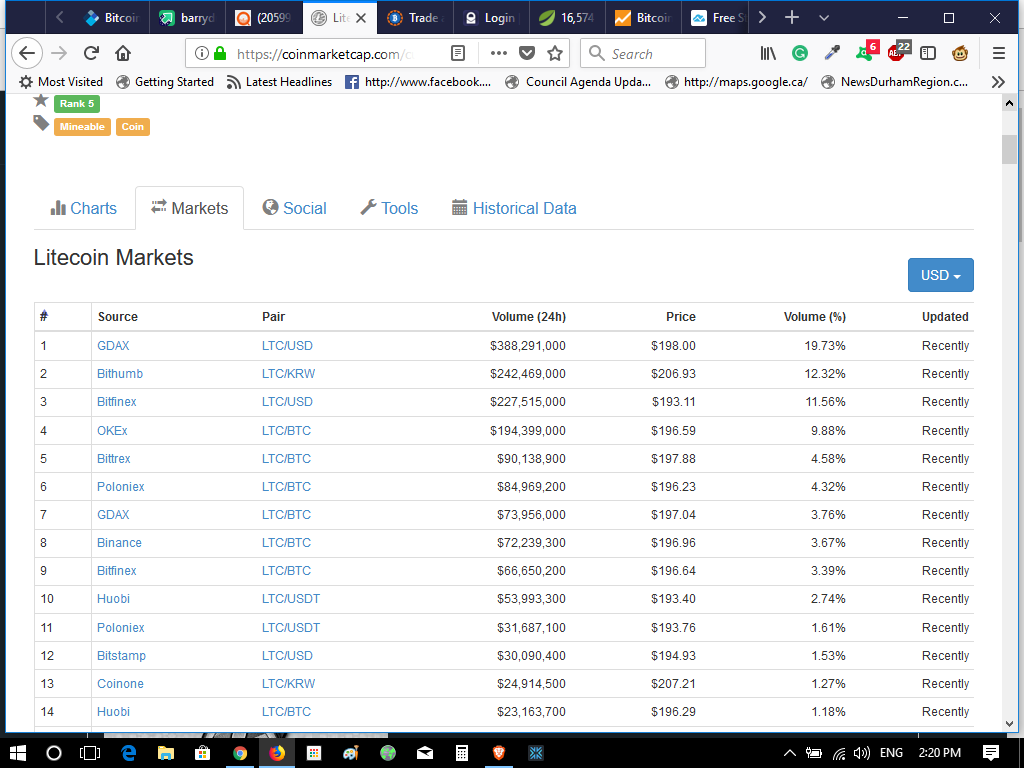Screen dimensions: 1024x768
Task: Click the Rank 5 badge
Action: [76, 103]
